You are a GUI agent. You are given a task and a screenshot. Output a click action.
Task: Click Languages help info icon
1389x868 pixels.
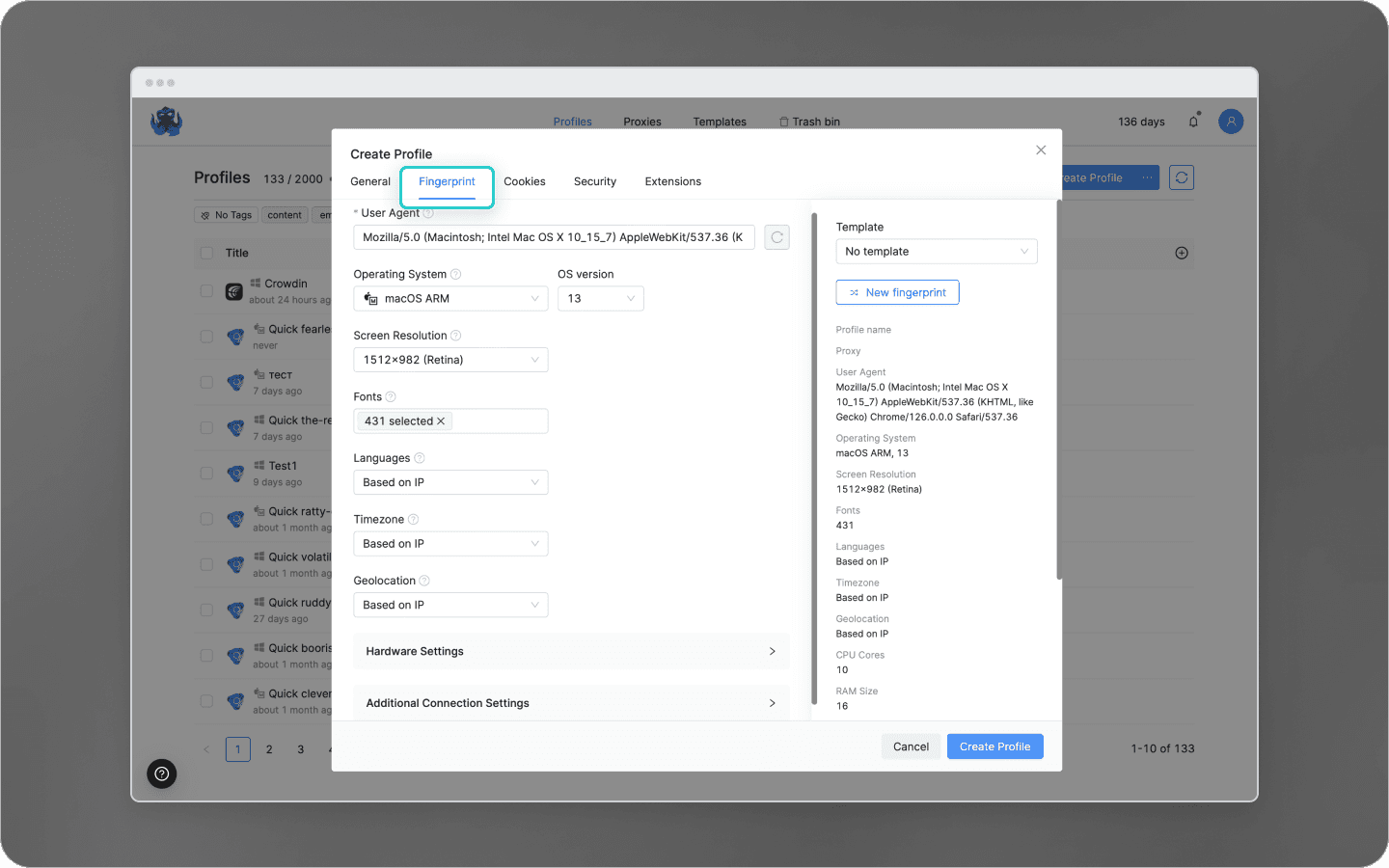[420, 458]
